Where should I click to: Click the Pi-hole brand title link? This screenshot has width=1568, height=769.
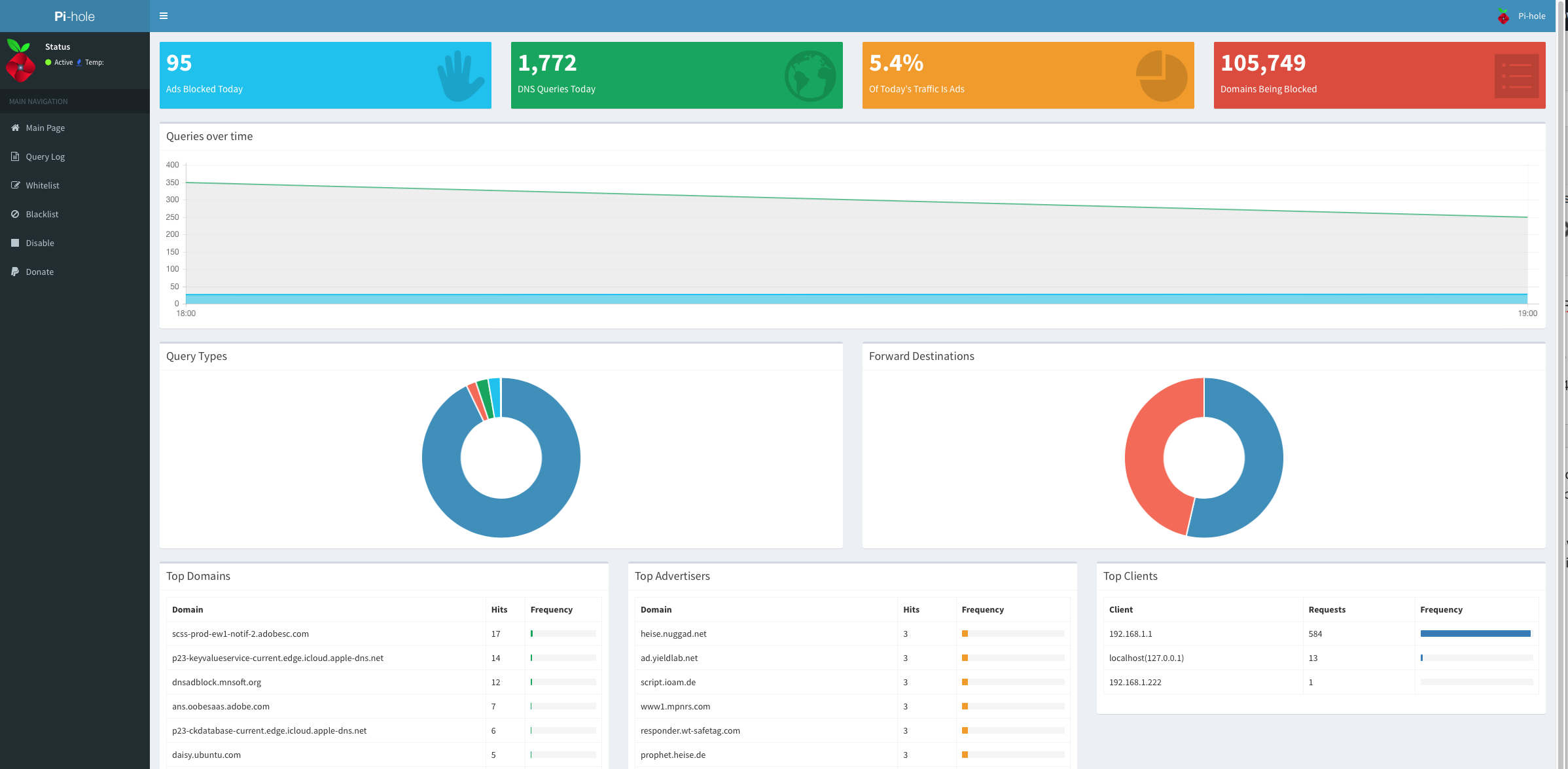pos(75,16)
